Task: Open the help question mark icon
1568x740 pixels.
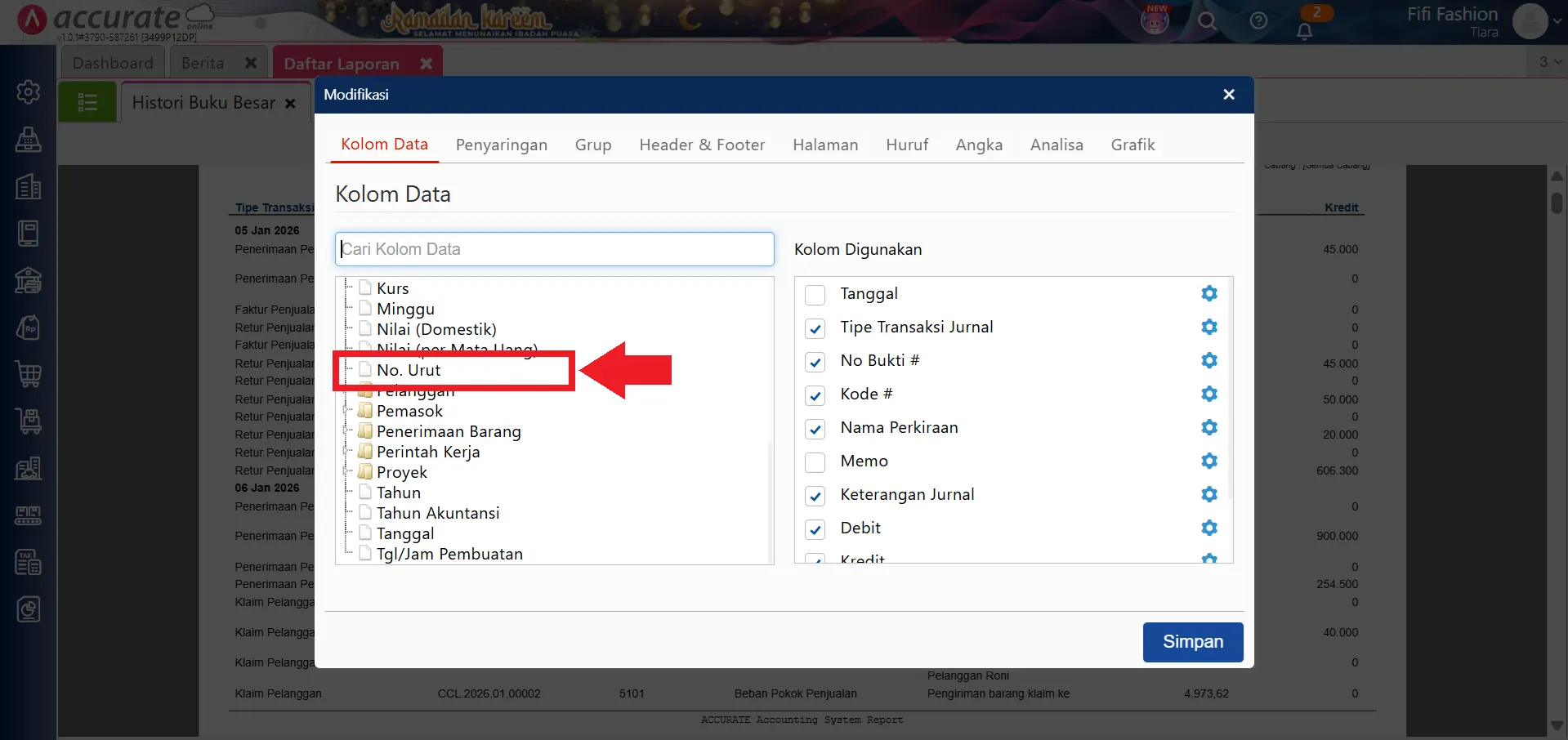Action: coord(1258,21)
